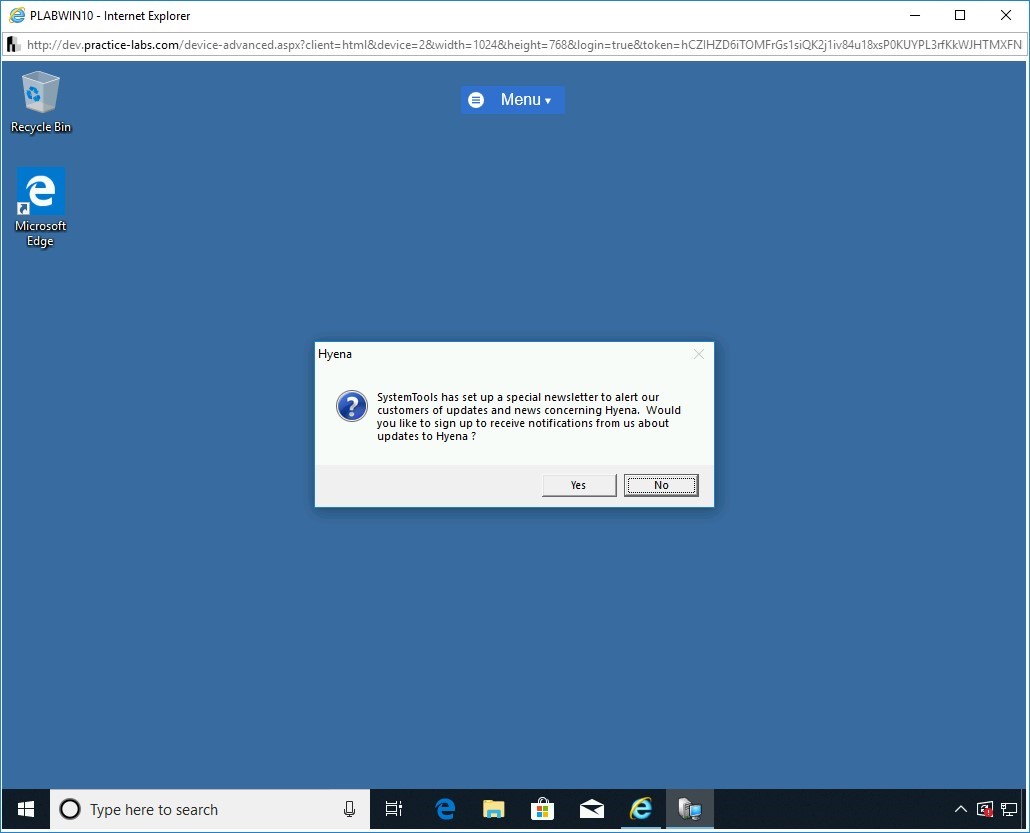Show hidden system tray icons

[x=961, y=809]
